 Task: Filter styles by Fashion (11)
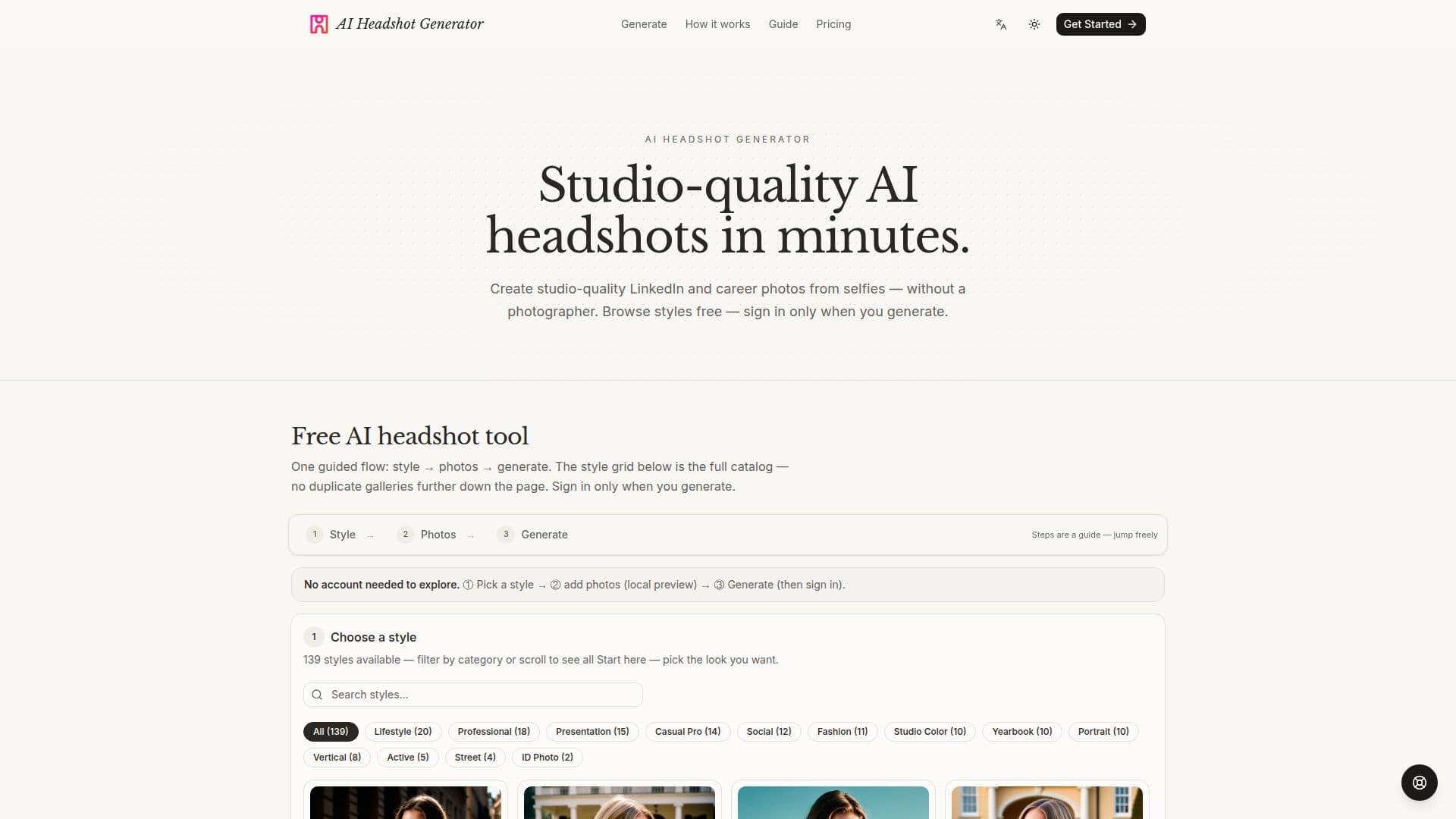click(843, 732)
